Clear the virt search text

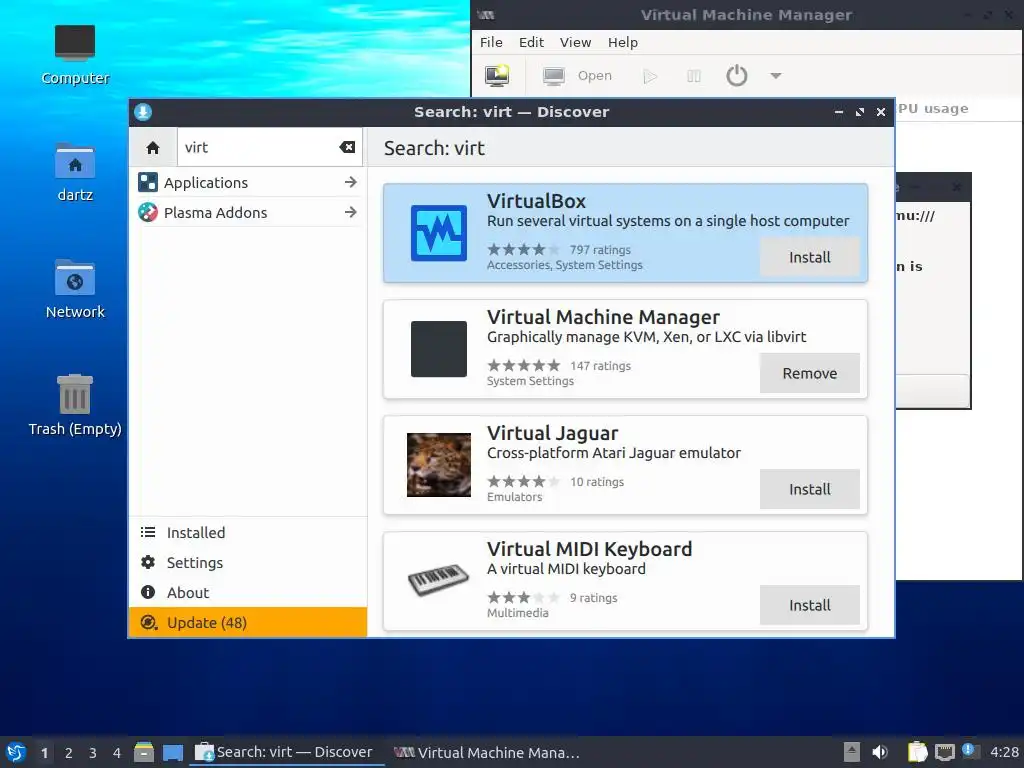[x=347, y=147]
